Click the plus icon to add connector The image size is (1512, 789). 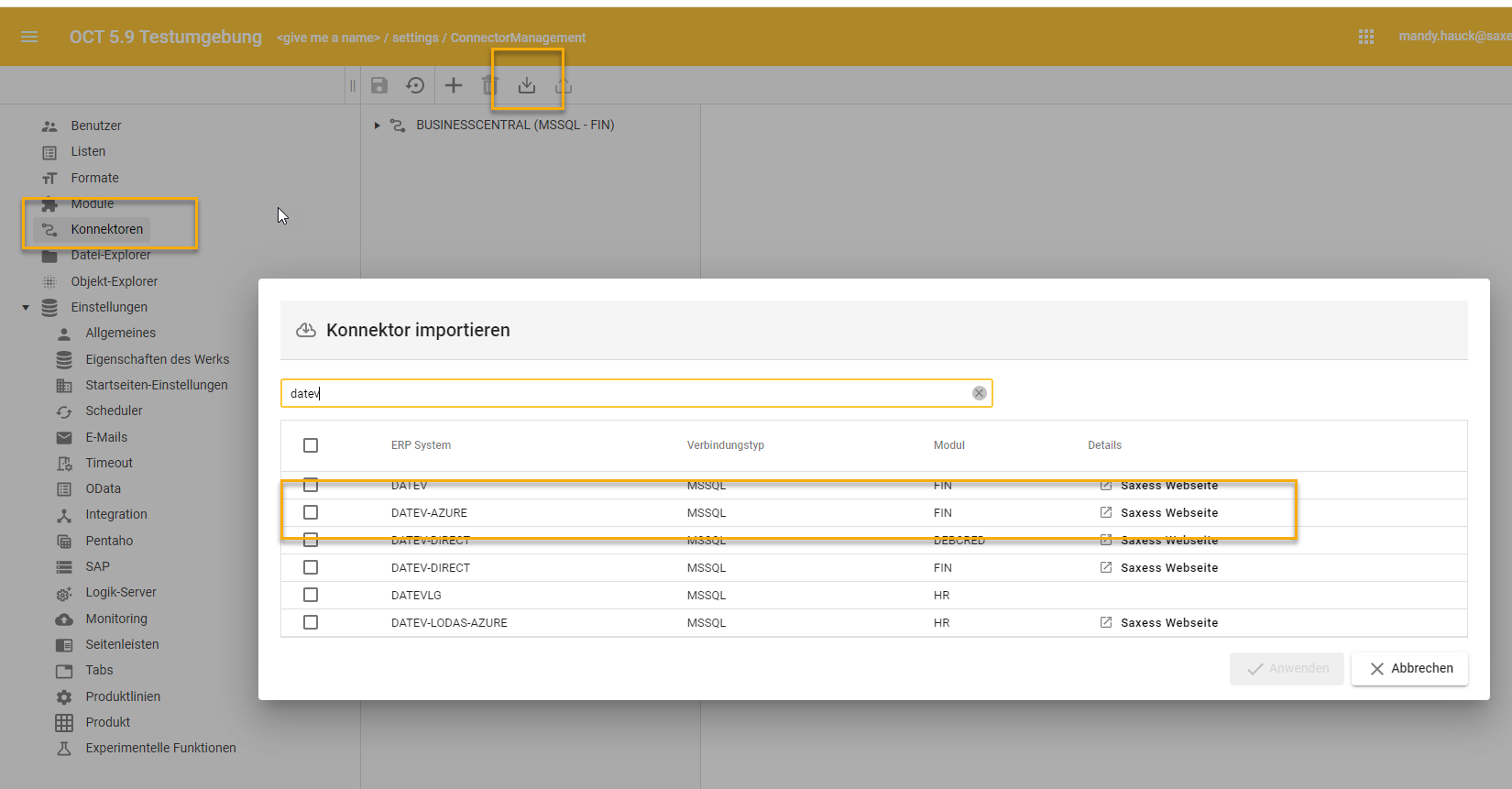tap(454, 85)
